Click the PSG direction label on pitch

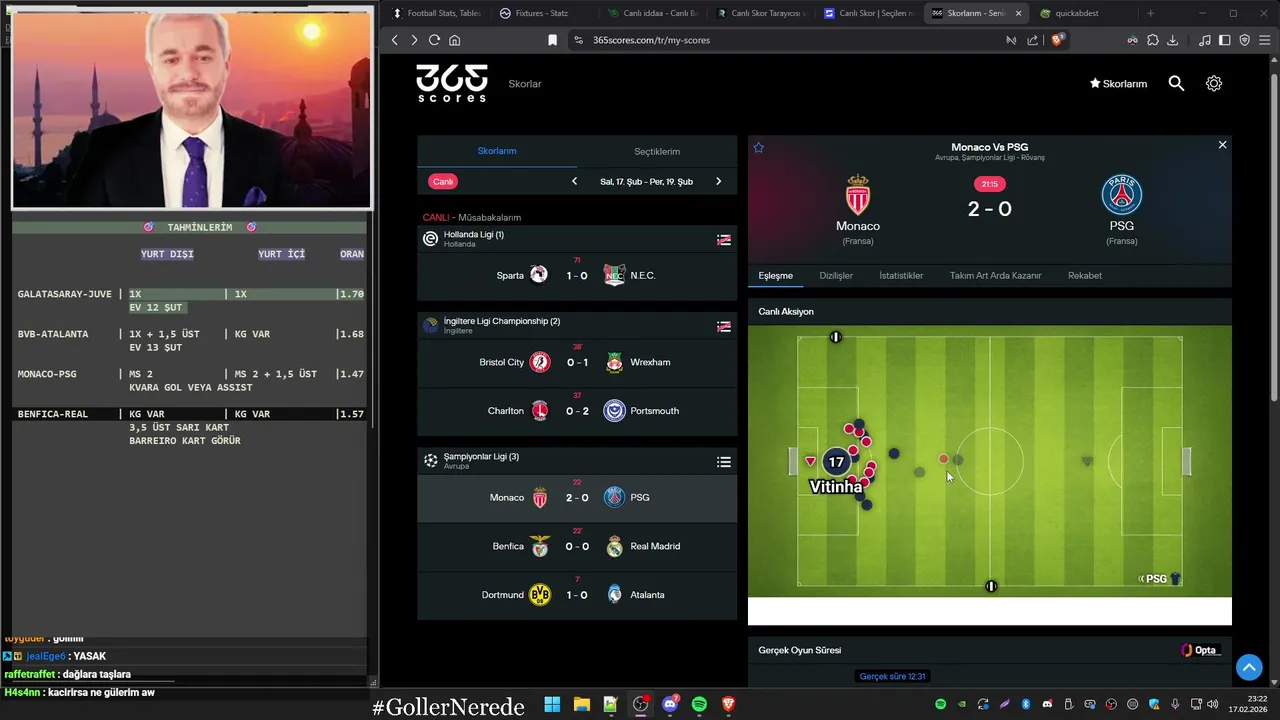tap(1160, 579)
